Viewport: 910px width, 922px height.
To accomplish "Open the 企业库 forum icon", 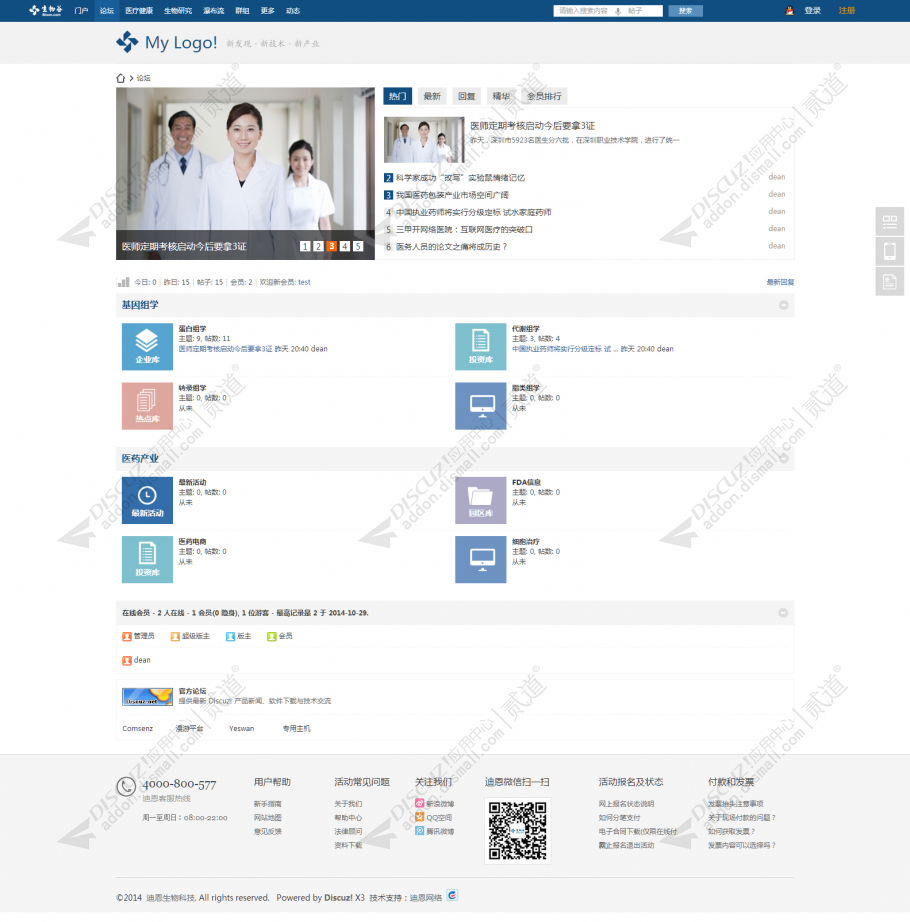I will coord(147,346).
